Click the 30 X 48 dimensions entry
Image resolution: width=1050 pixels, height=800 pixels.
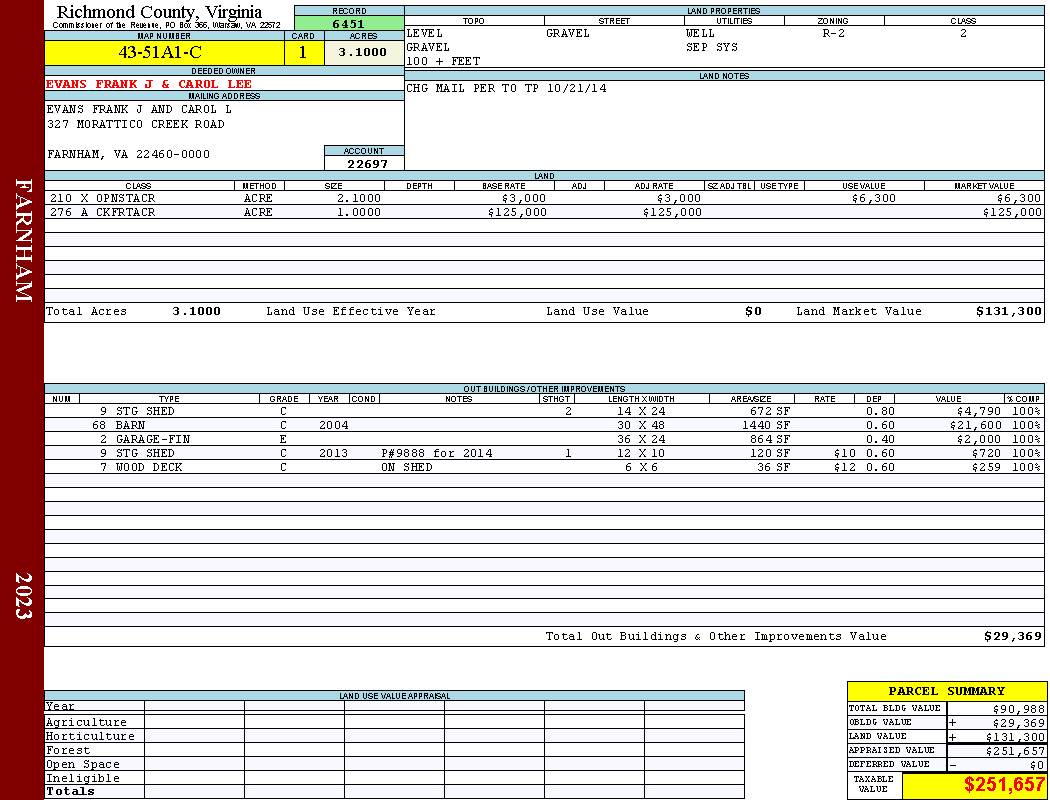pyautogui.click(x=641, y=425)
